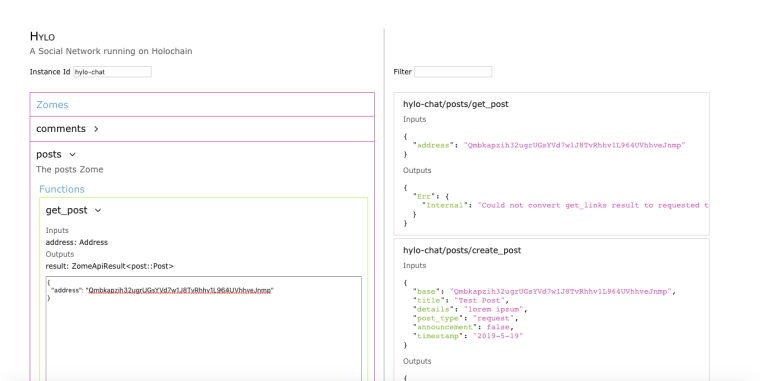Screen dimensions: 760x381
Task: Click the "Test Post" title value
Action: click(x=479, y=300)
